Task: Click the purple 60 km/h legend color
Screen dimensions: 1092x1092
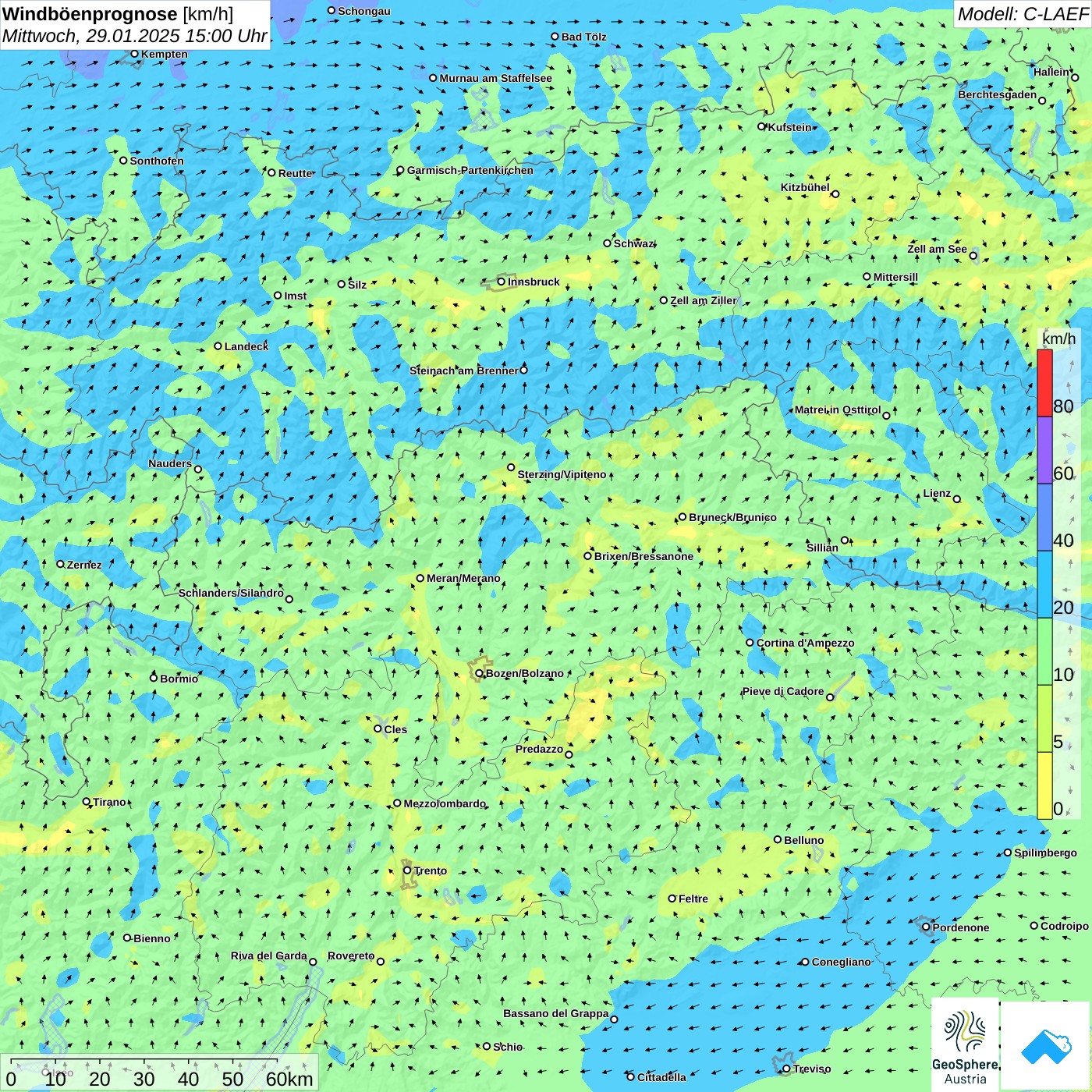Action: click(1044, 450)
